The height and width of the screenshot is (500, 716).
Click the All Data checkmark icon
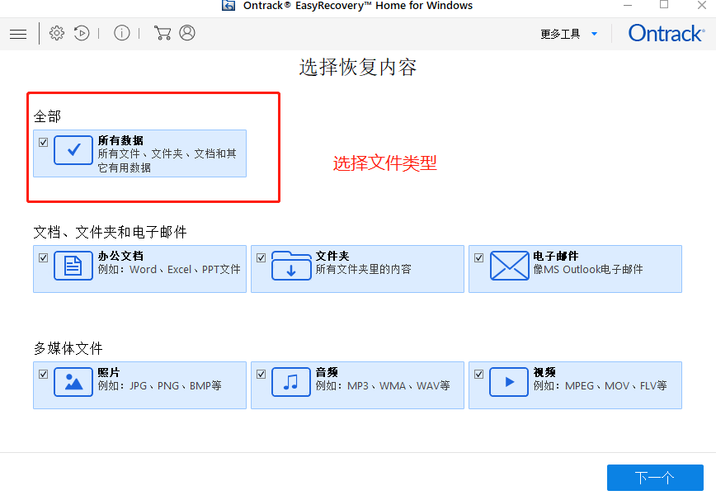tap(74, 150)
